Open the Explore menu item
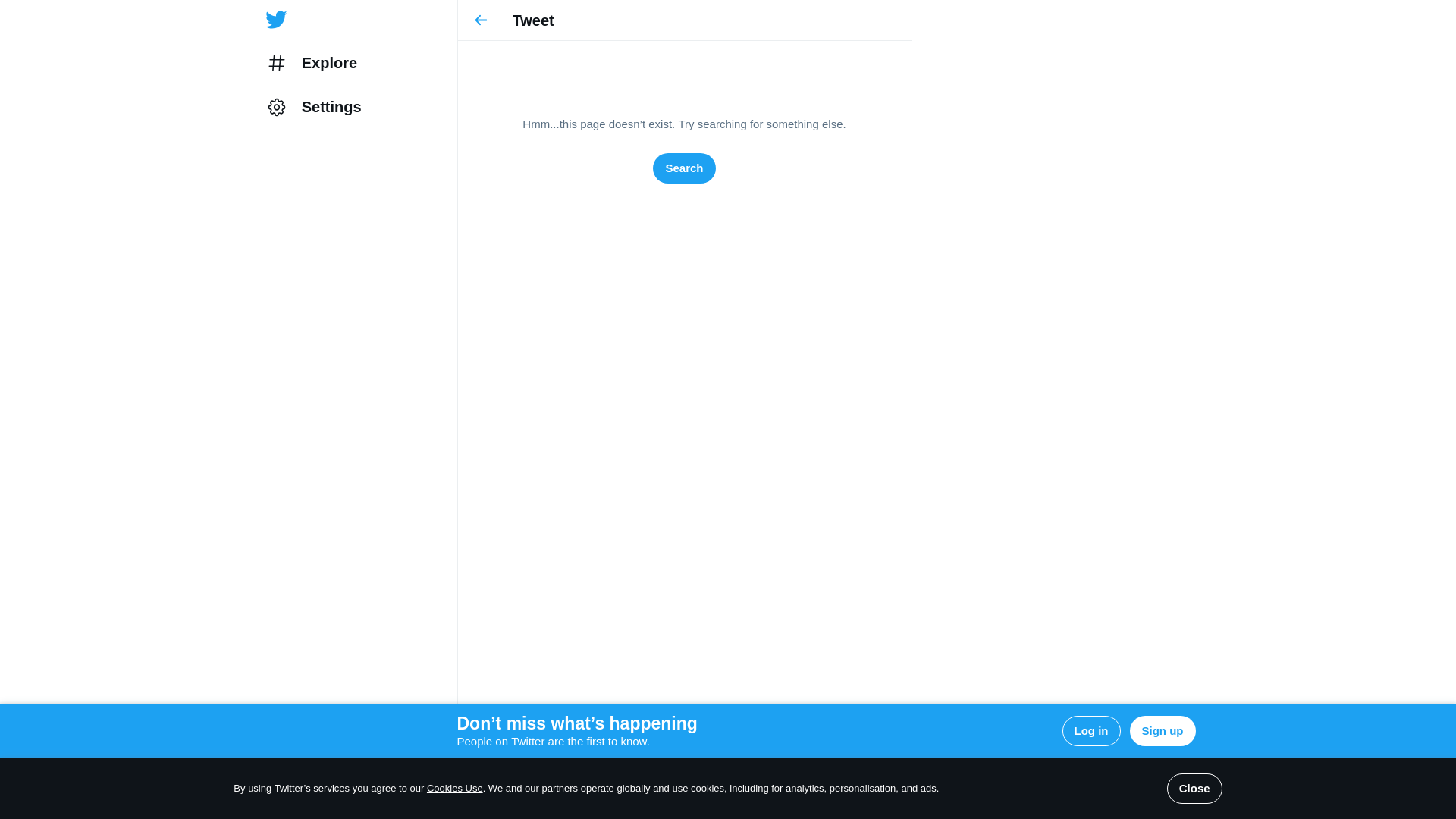The height and width of the screenshot is (819, 1456). [x=312, y=63]
